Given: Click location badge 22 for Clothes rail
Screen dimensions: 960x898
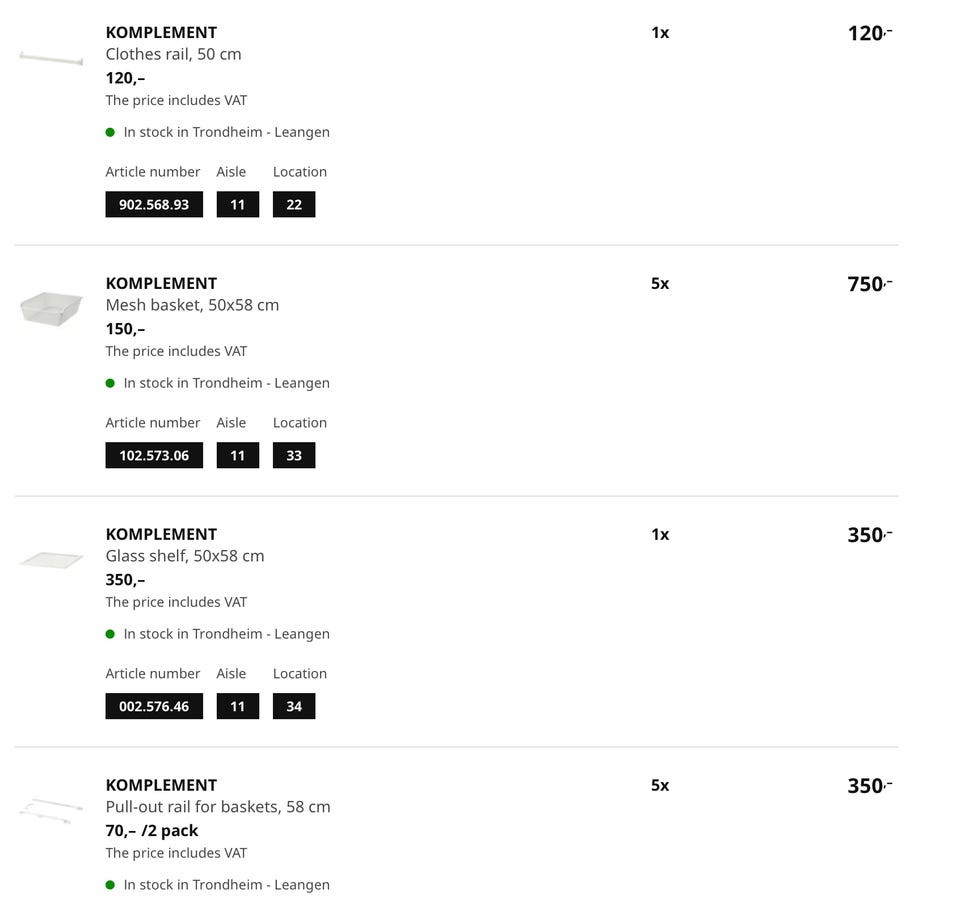Looking at the screenshot, I should pyautogui.click(x=294, y=205).
